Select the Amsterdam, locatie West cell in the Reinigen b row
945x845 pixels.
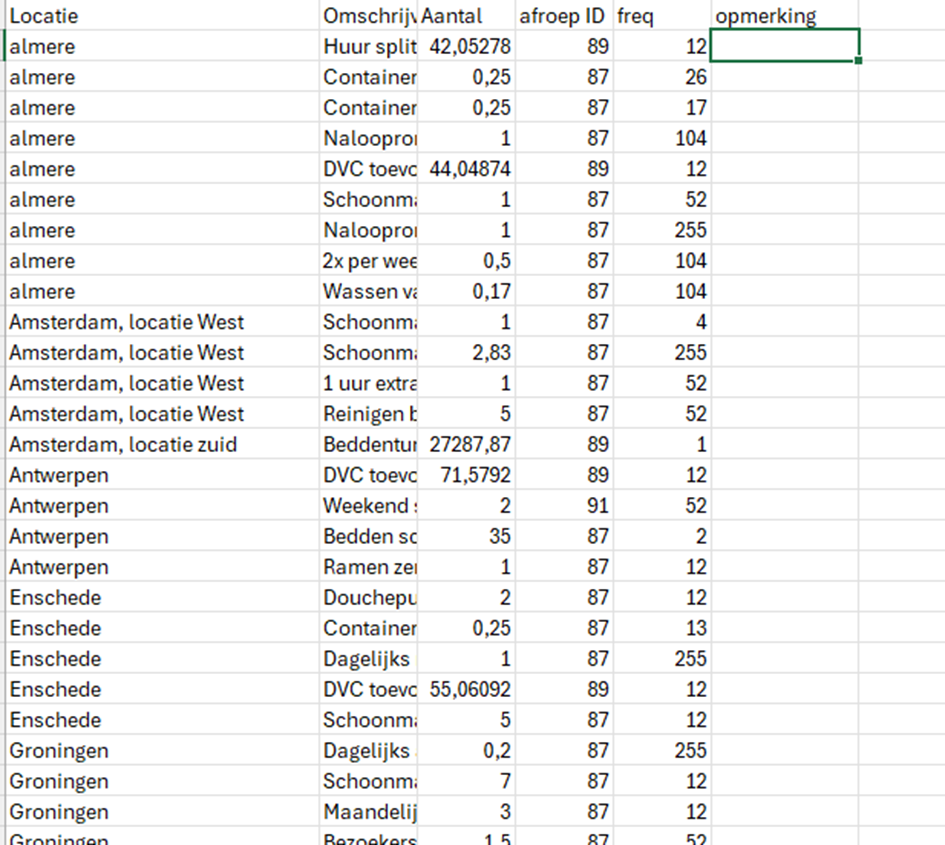[162, 413]
